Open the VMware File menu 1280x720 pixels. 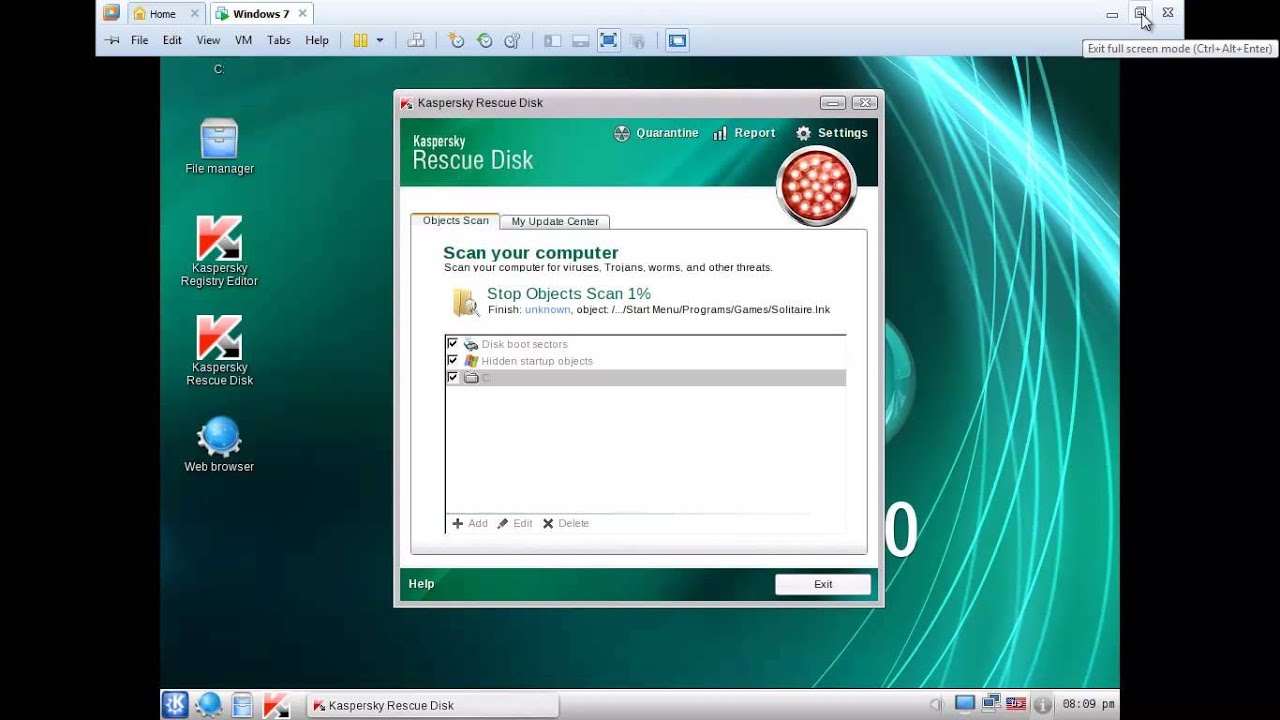click(139, 41)
